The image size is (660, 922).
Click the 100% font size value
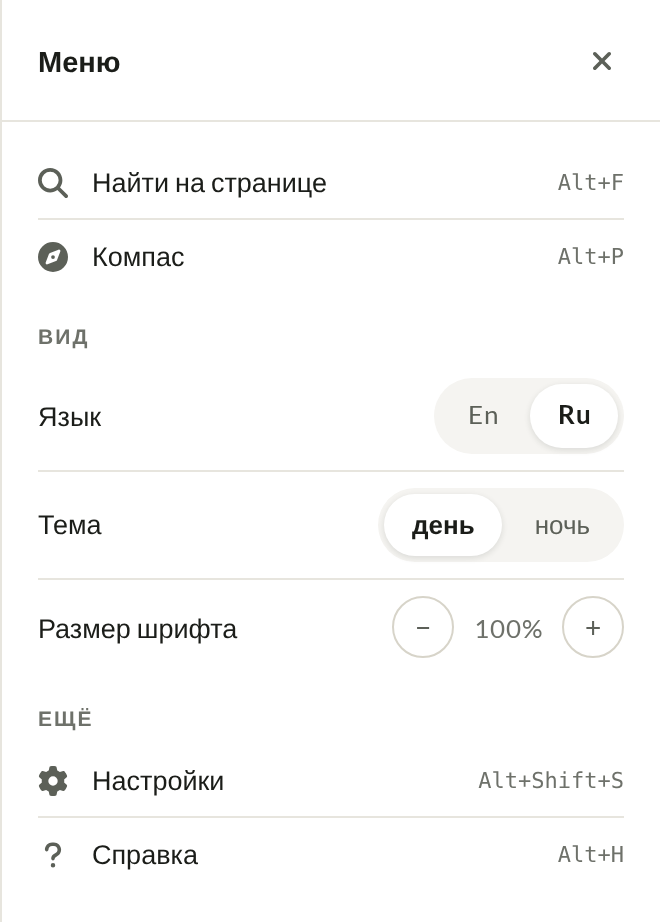click(x=508, y=629)
